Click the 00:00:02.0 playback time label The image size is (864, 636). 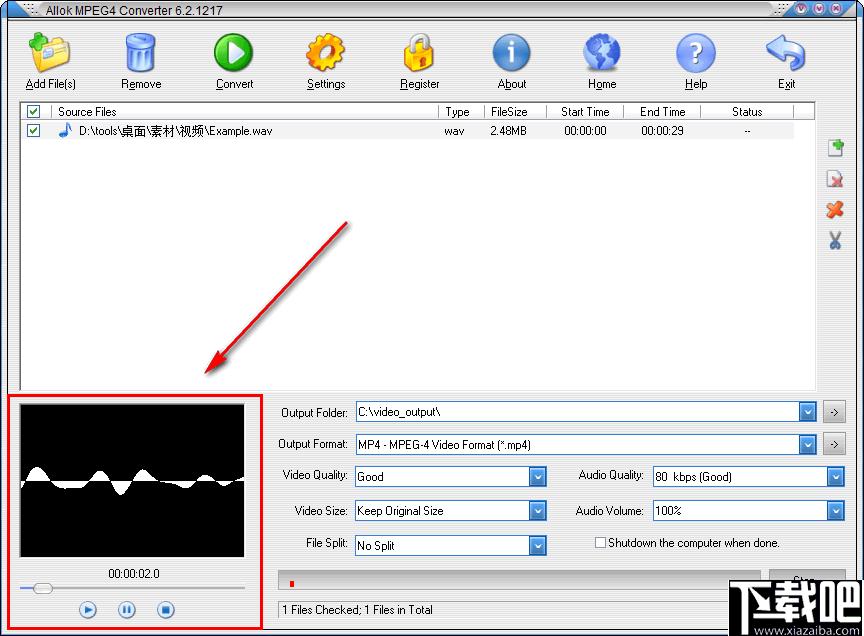tap(134, 574)
